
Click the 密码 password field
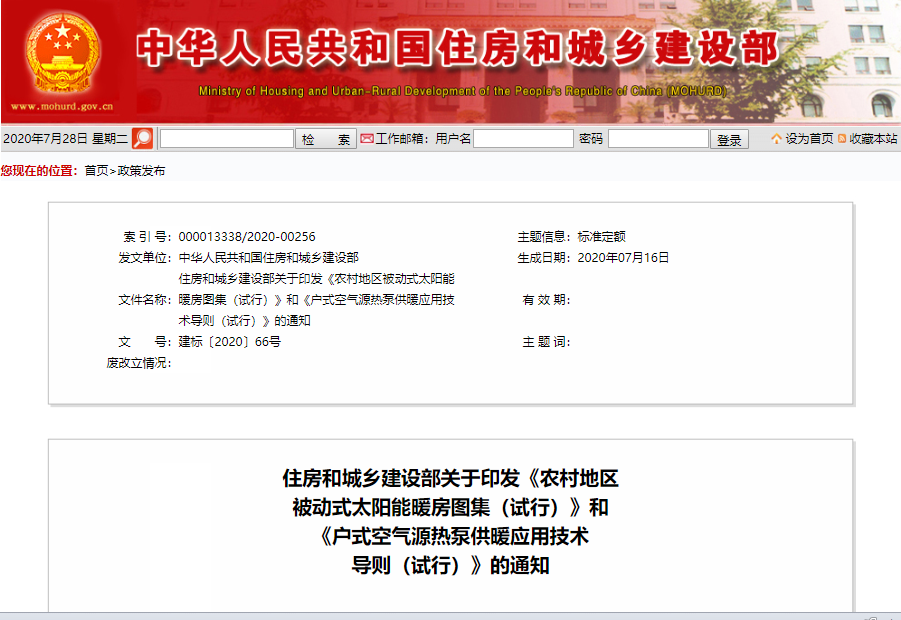tap(655, 138)
